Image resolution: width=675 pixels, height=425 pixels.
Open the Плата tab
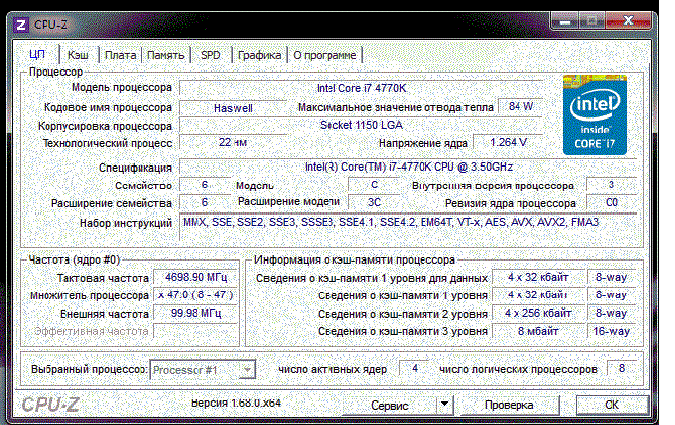click(x=121, y=55)
